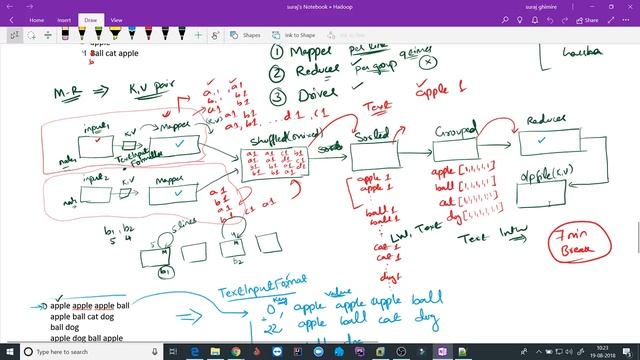Click the greyed Ink to Text button
Viewport: 640px width, 360px height.
click(347, 36)
